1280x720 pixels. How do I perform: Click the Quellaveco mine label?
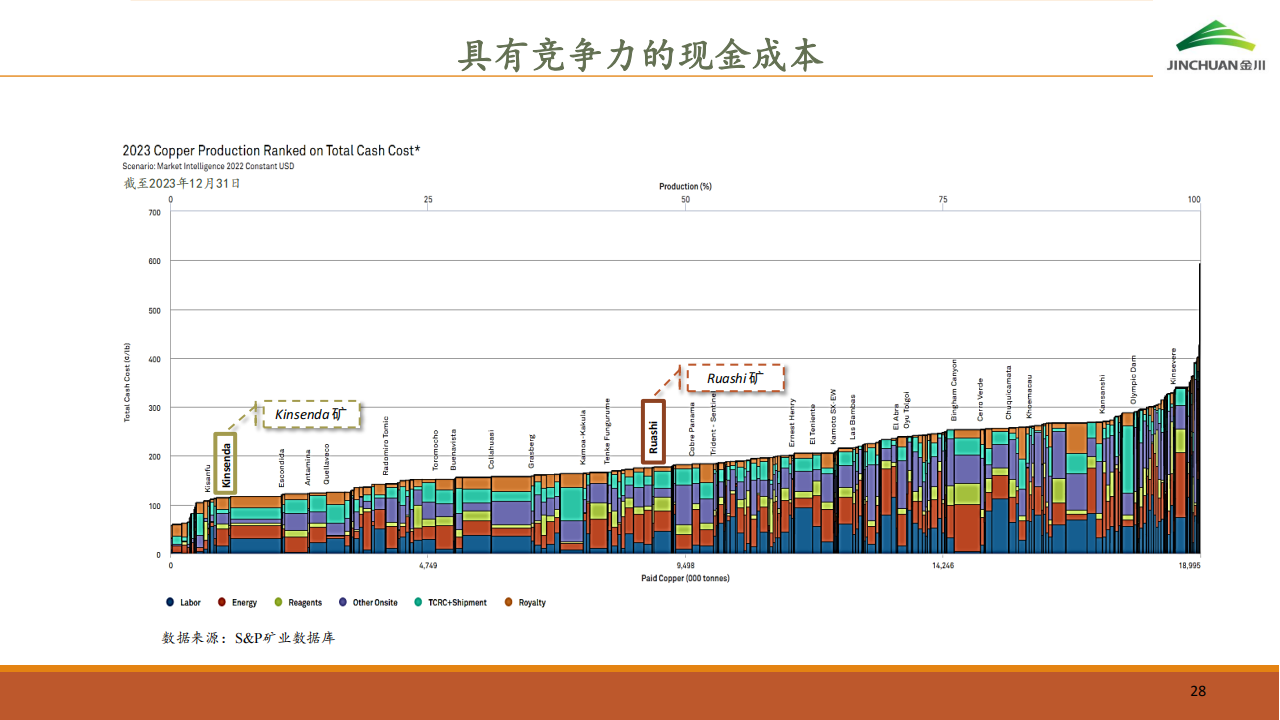click(x=327, y=464)
